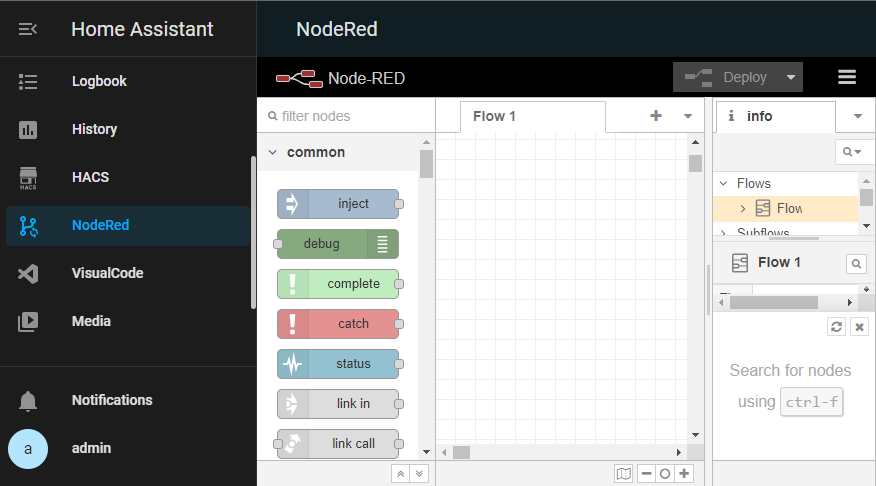
Task: Select the debug node in palette
Action: click(x=338, y=244)
